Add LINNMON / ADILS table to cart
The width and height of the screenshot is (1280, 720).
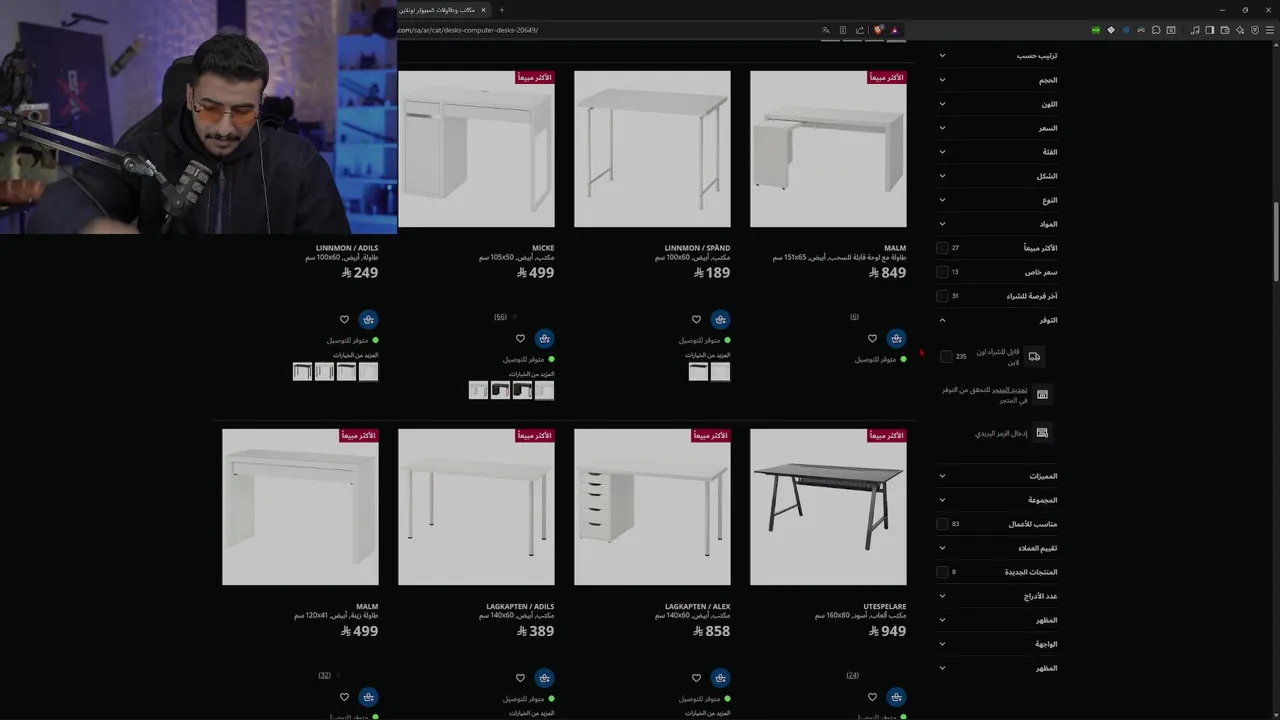coord(368,320)
